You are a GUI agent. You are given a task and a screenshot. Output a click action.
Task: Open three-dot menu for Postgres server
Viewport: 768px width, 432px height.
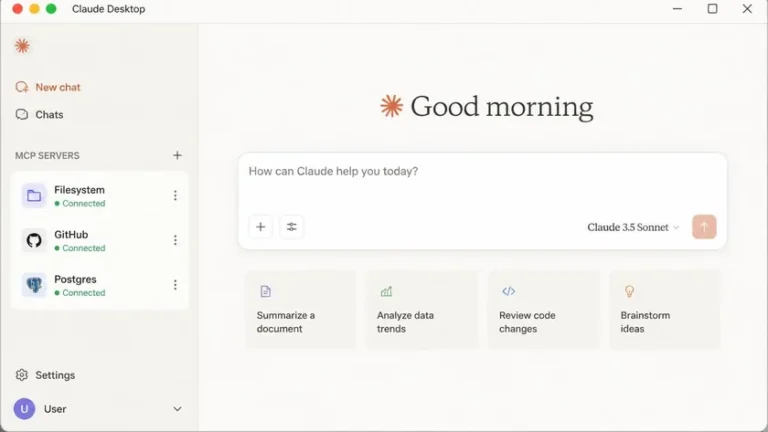[x=175, y=285]
